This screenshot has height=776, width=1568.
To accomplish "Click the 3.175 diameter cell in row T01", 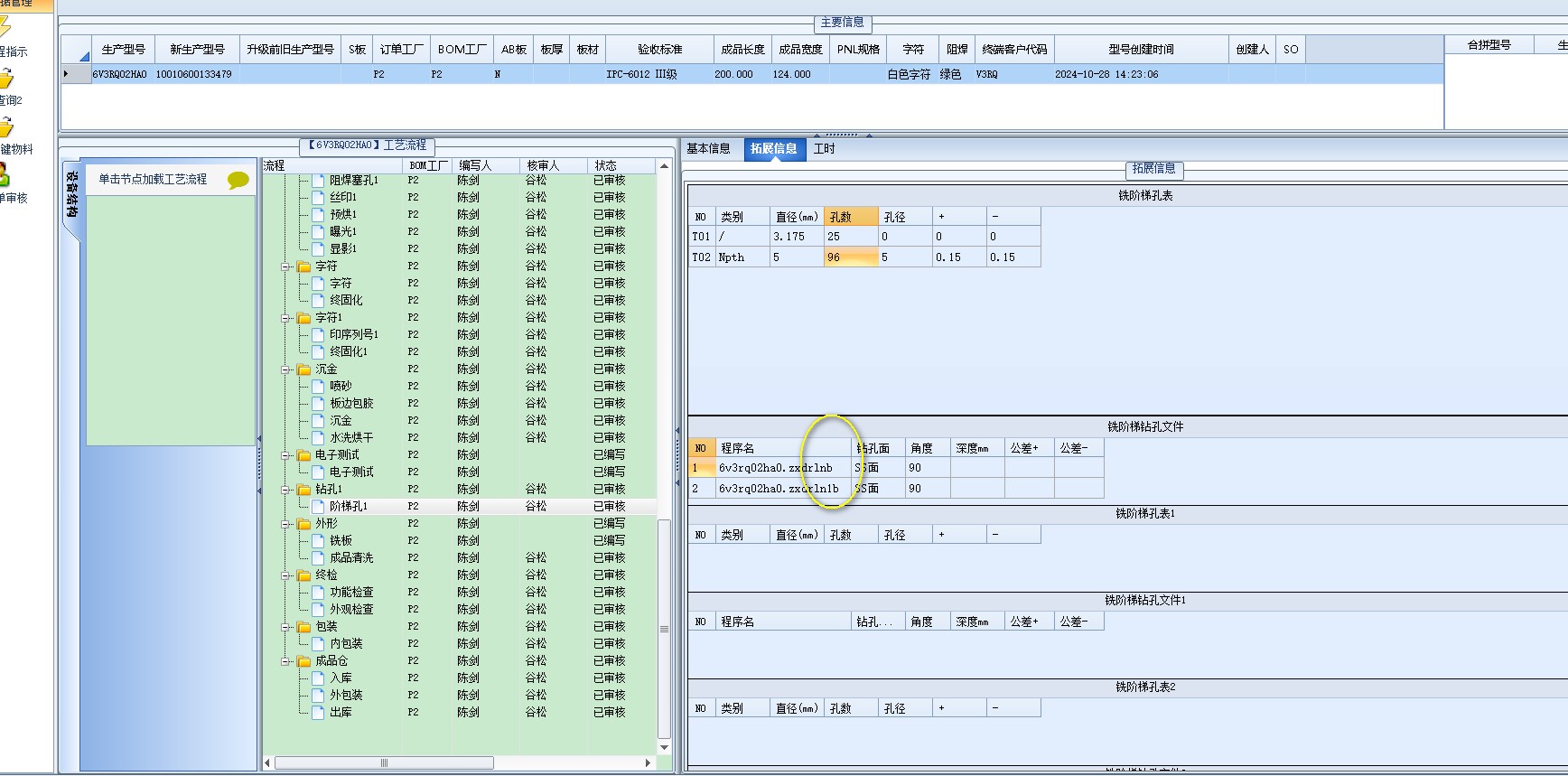I will pyautogui.click(x=797, y=237).
